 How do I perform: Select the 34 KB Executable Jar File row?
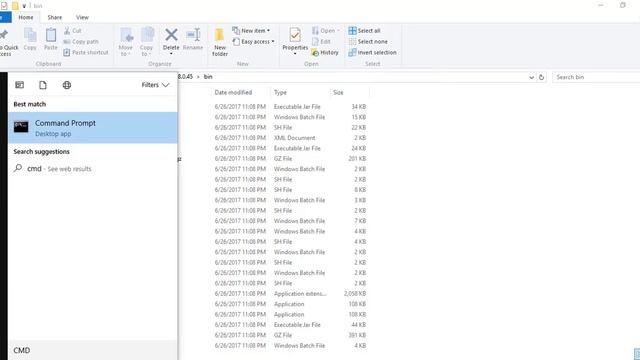coord(290,107)
